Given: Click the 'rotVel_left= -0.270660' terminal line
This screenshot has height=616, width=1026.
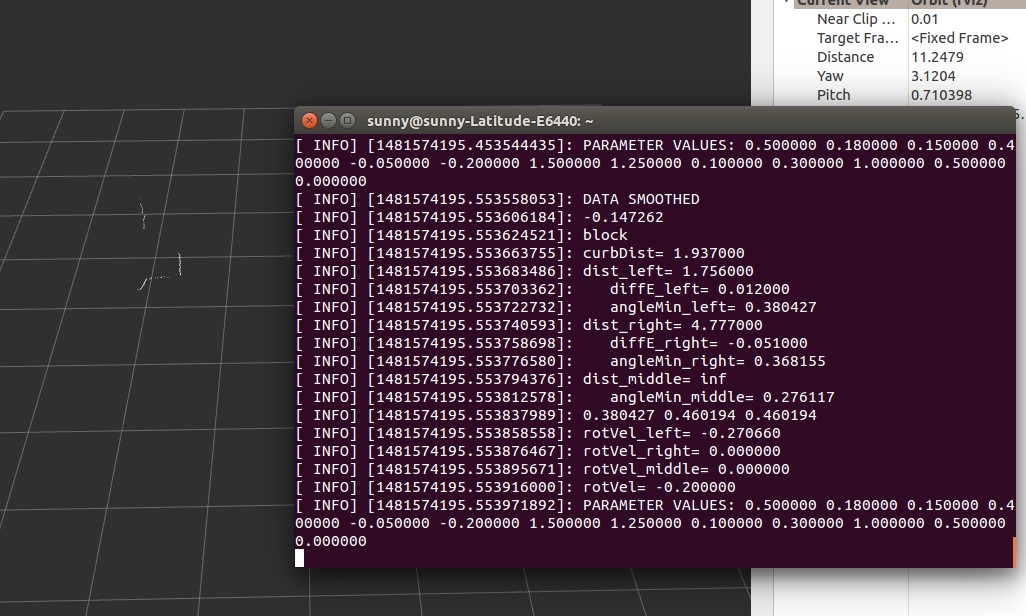Looking at the screenshot, I should point(682,433).
